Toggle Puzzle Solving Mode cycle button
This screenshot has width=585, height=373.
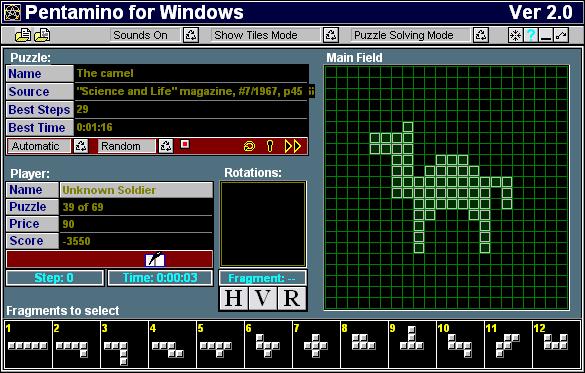(481, 35)
